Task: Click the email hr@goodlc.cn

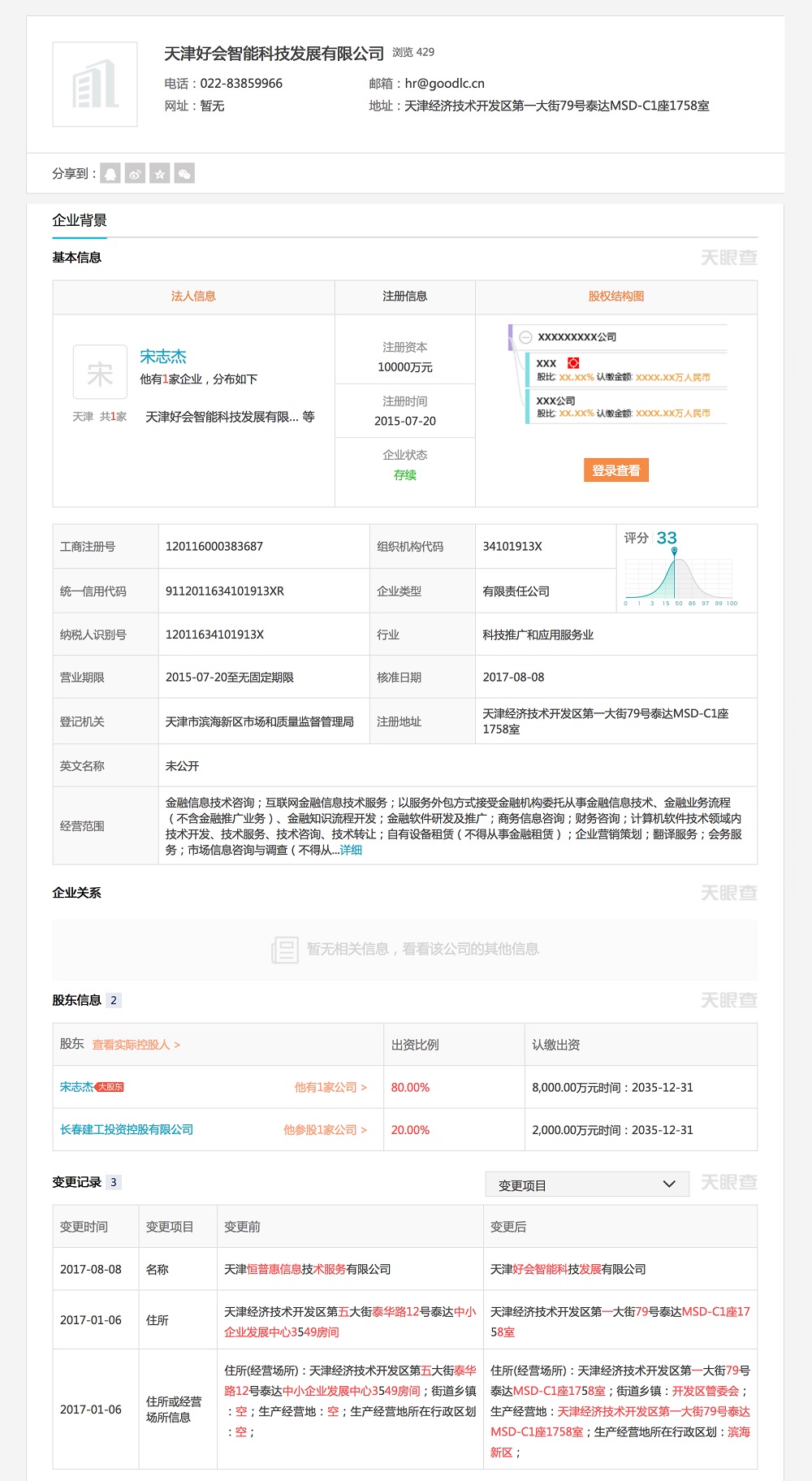Action: (445, 84)
